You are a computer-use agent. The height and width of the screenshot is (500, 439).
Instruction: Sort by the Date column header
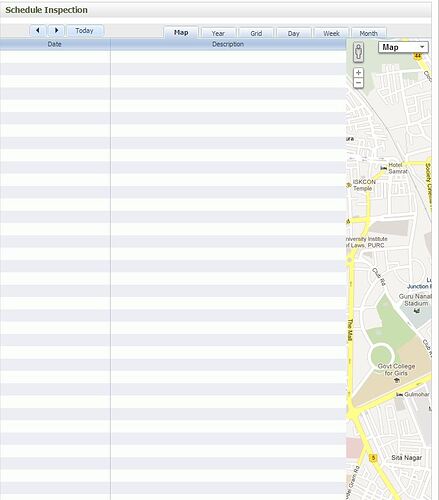point(55,44)
